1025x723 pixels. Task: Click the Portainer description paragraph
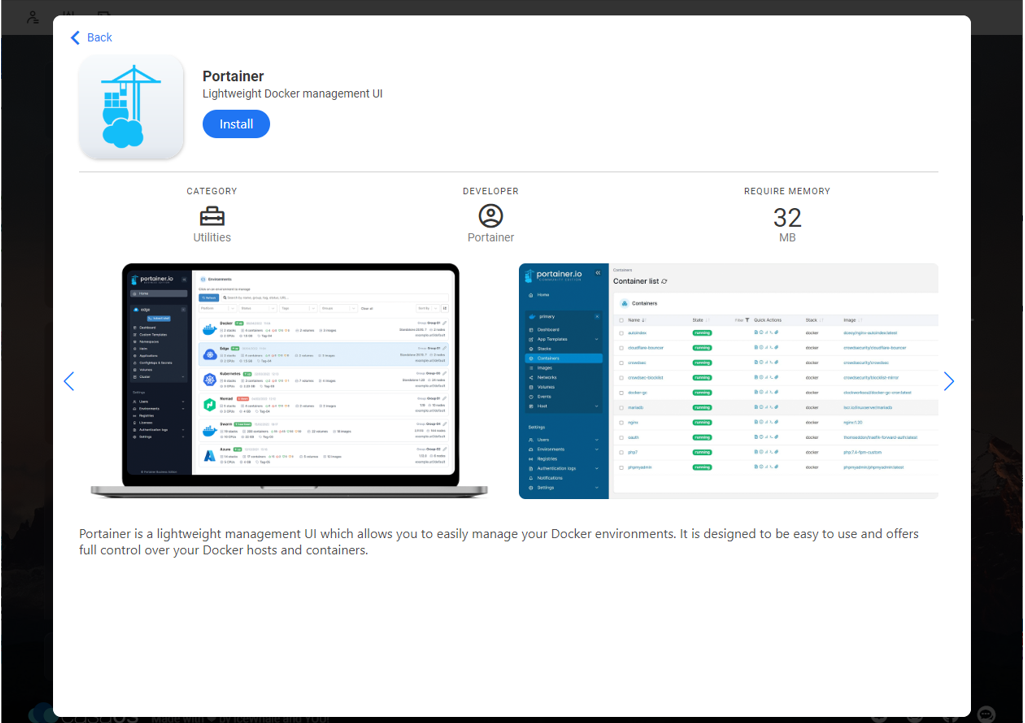pos(498,541)
